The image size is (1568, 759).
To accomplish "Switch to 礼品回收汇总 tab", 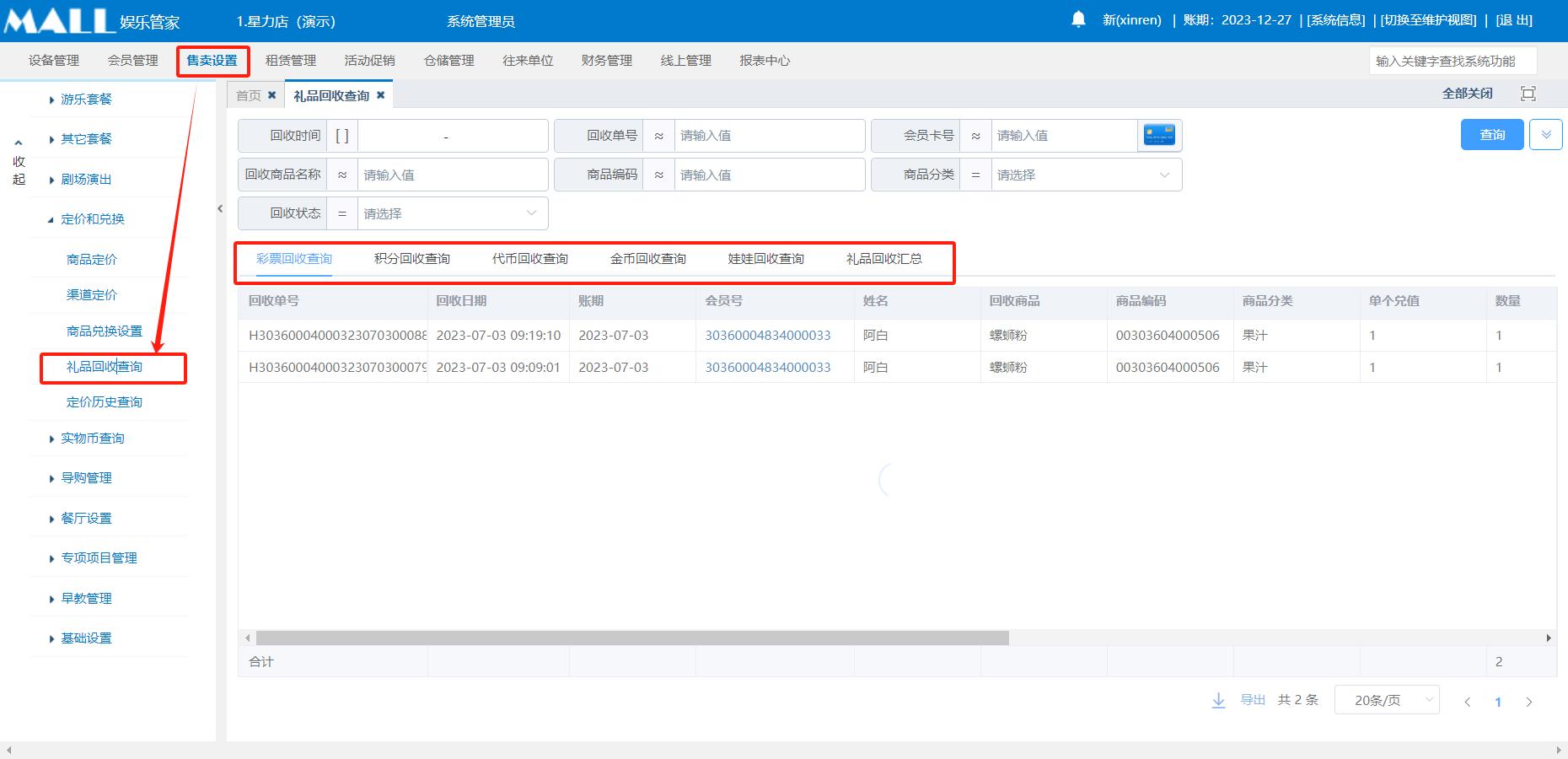I will (884, 259).
